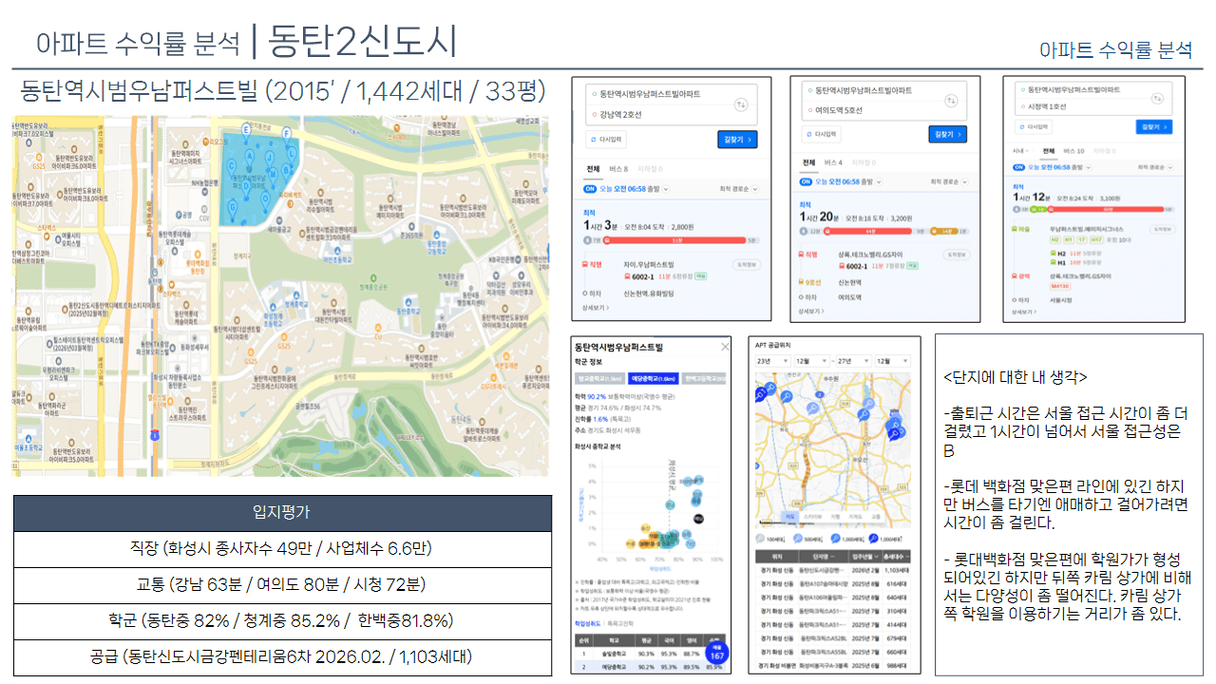The width and height of the screenshot is (1216, 684).
Task: Select the 버스 10 tab
Action: [x=1073, y=151]
